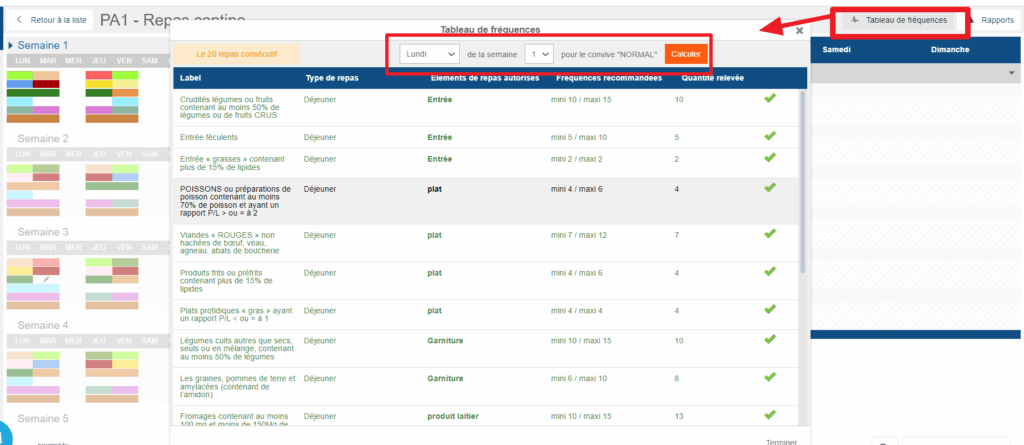Open the Lundi day dropdown

point(429,53)
